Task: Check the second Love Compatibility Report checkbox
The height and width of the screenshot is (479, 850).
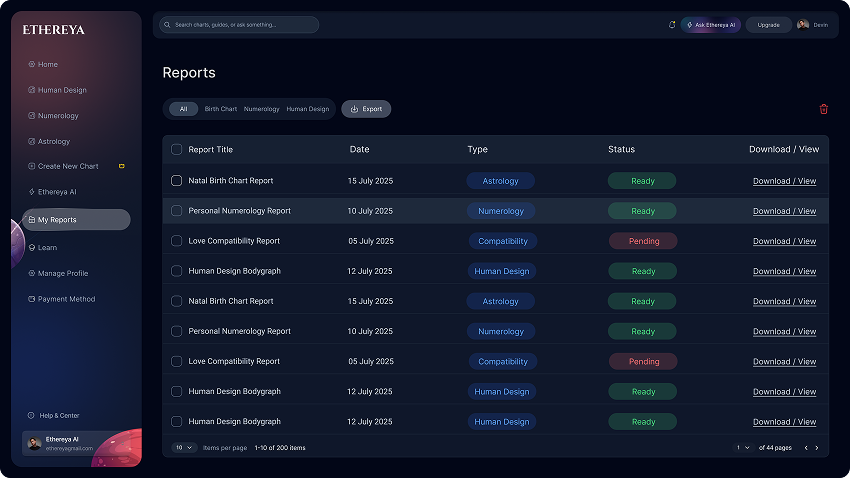Action: pos(177,361)
